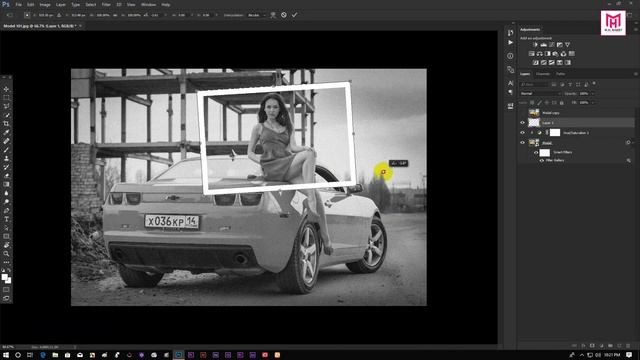This screenshot has height=360, width=640.
Task: Open the Info panel icon
Action: pos(510,56)
